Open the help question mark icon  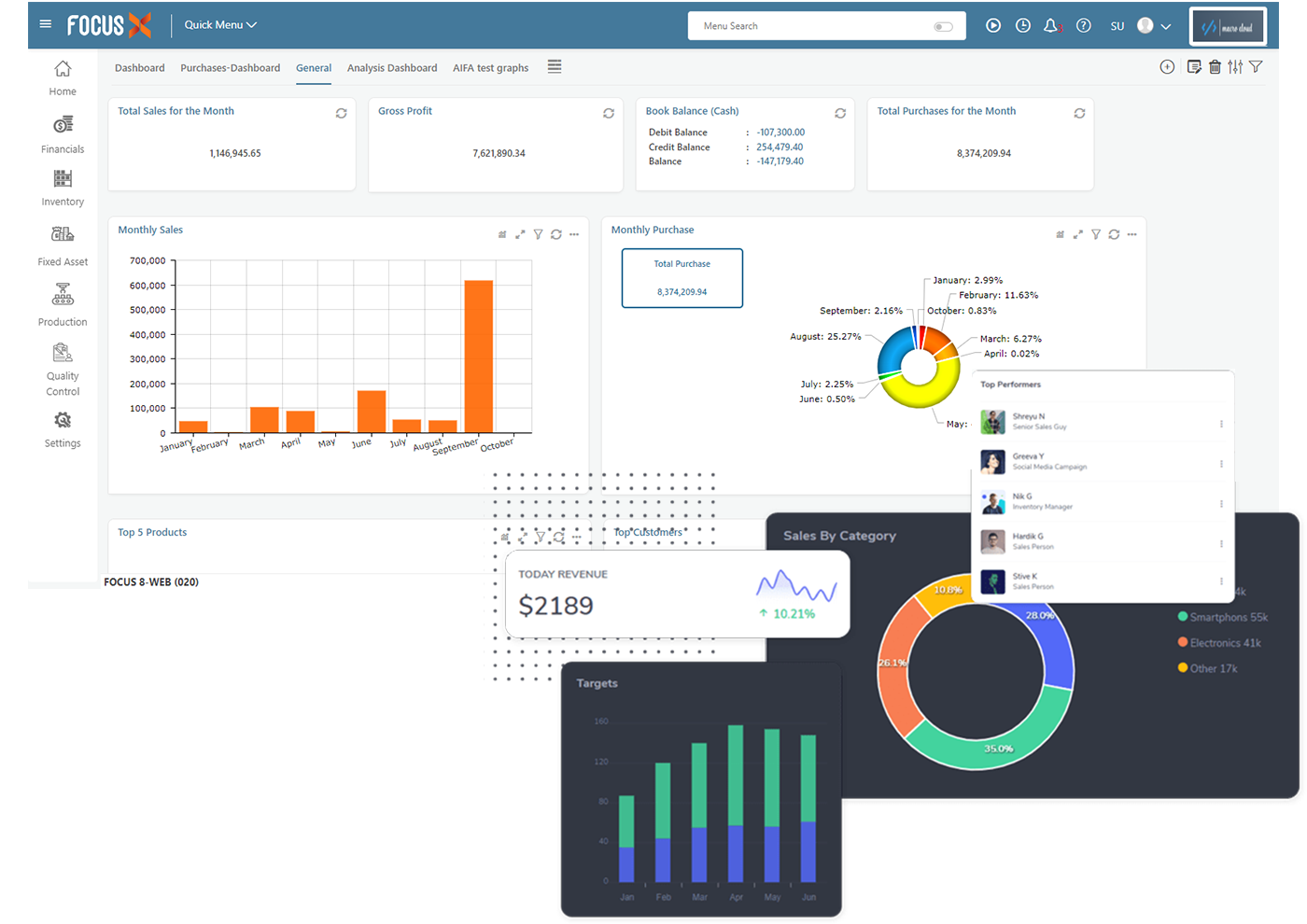coord(1083,25)
